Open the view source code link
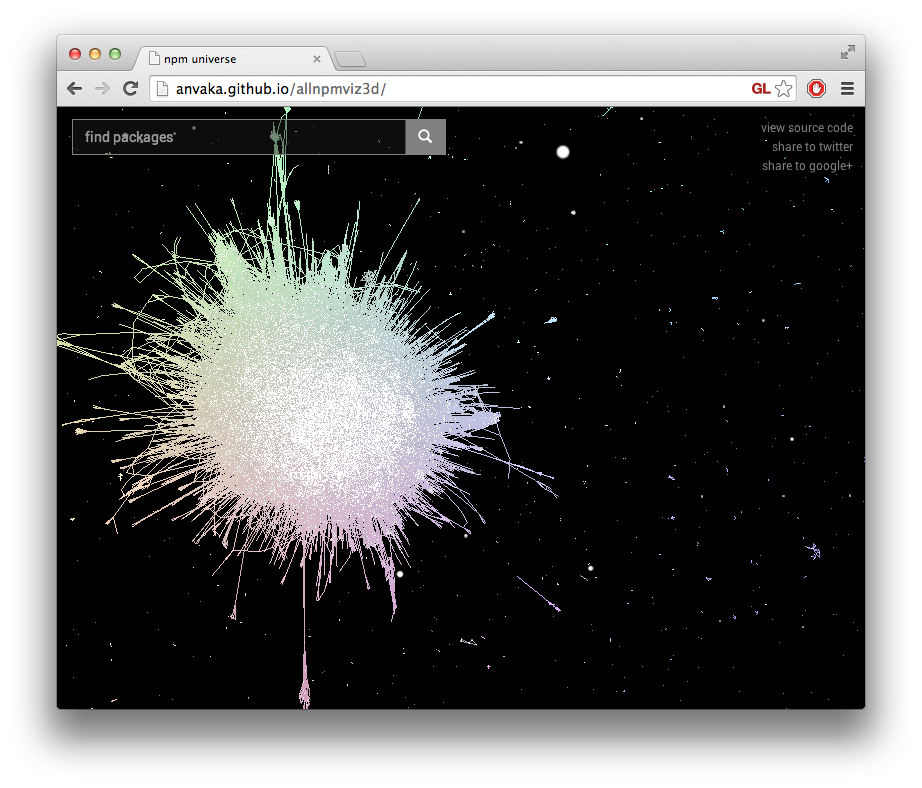Viewport: 922px width, 788px height. 807,127
